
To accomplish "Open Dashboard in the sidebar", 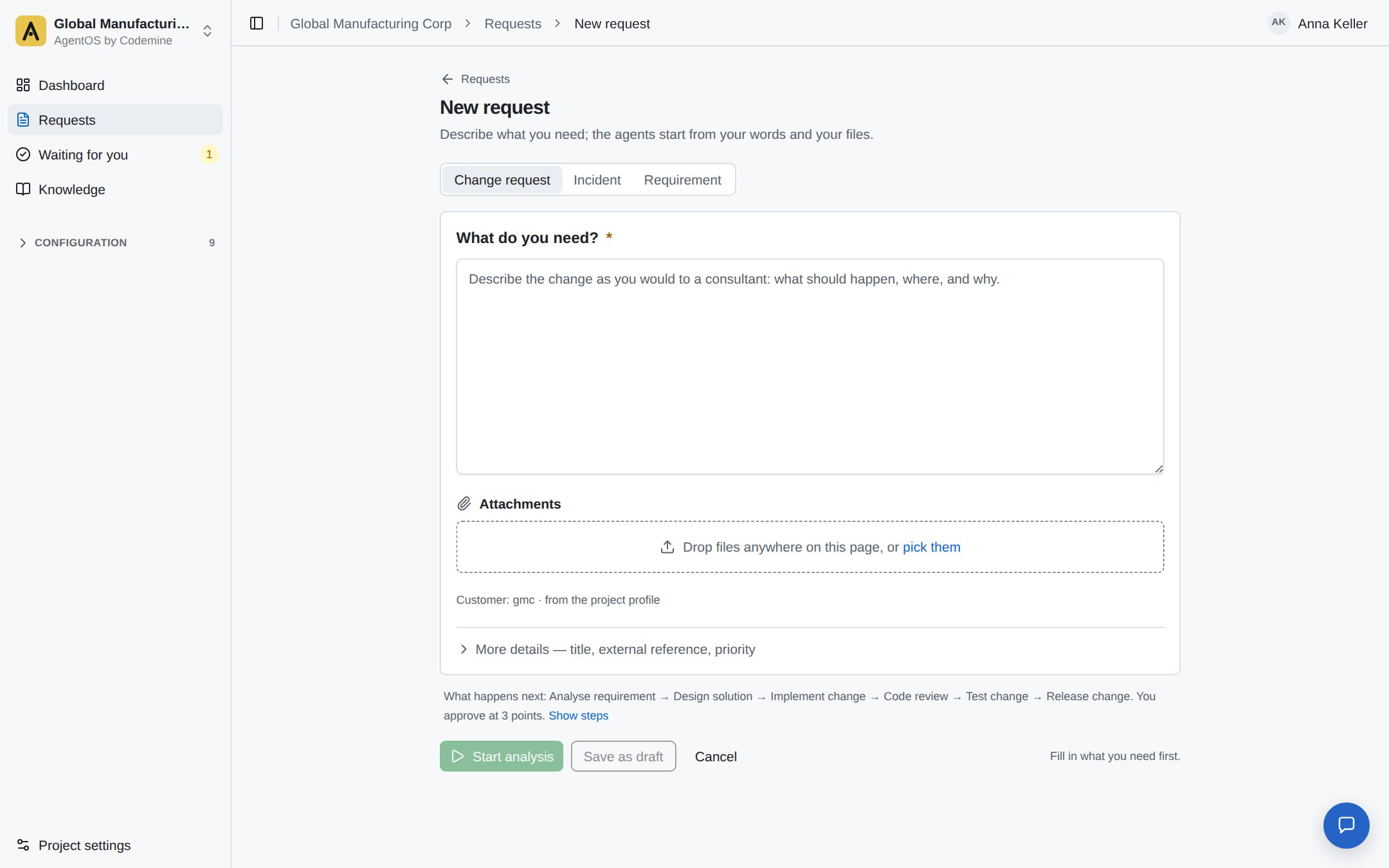I will [x=115, y=86].
